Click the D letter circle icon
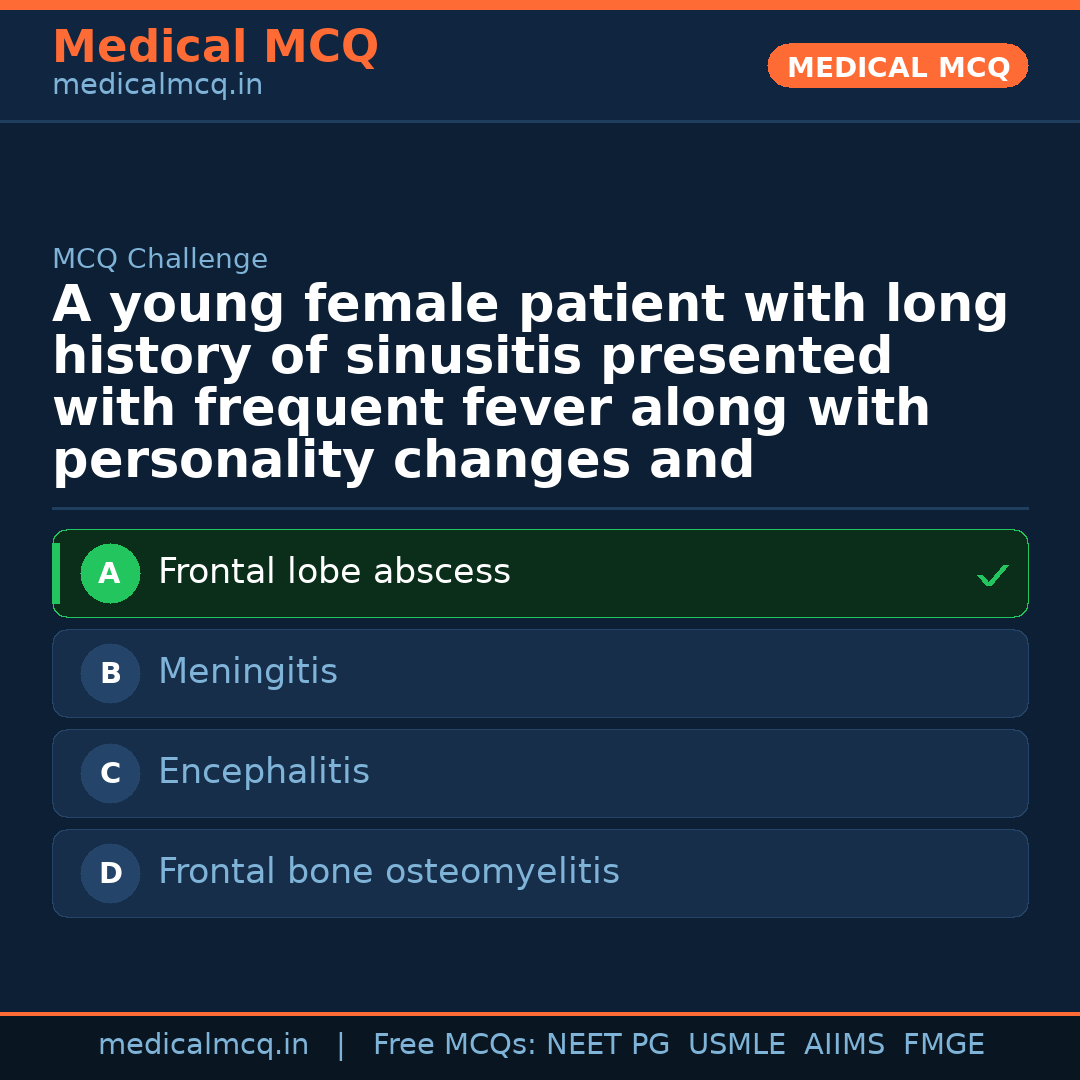The width and height of the screenshot is (1080, 1080). tap(110, 873)
